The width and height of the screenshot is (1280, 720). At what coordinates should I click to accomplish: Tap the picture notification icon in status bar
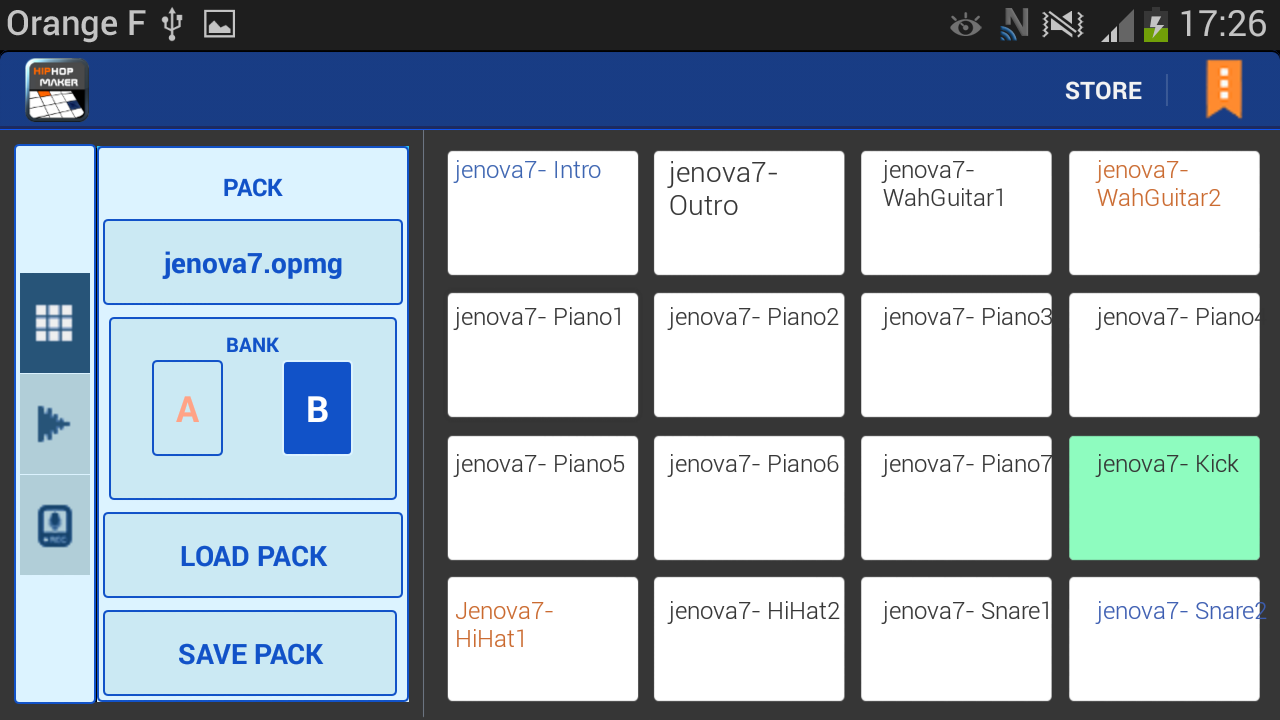pyautogui.click(x=219, y=24)
